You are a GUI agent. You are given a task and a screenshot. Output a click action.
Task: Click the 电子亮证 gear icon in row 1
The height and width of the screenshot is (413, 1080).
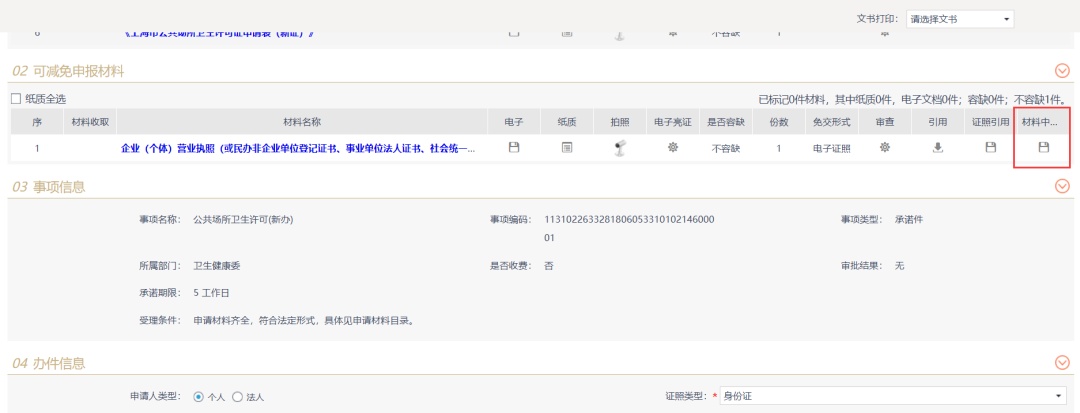click(673, 148)
